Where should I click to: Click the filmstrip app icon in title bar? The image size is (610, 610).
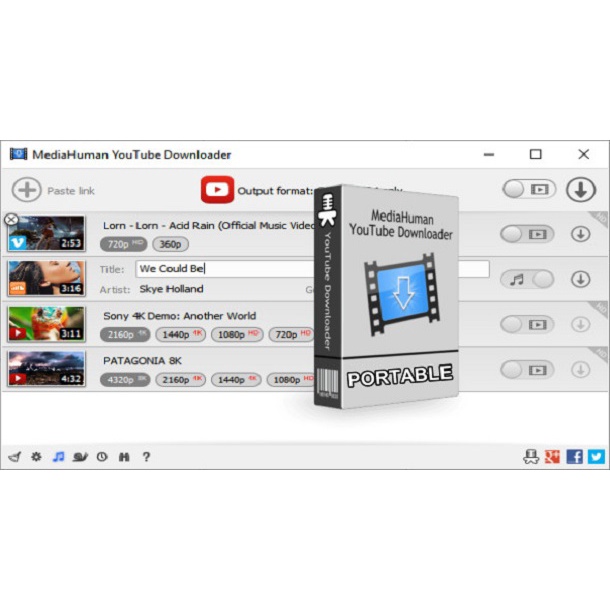[x=18, y=154]
